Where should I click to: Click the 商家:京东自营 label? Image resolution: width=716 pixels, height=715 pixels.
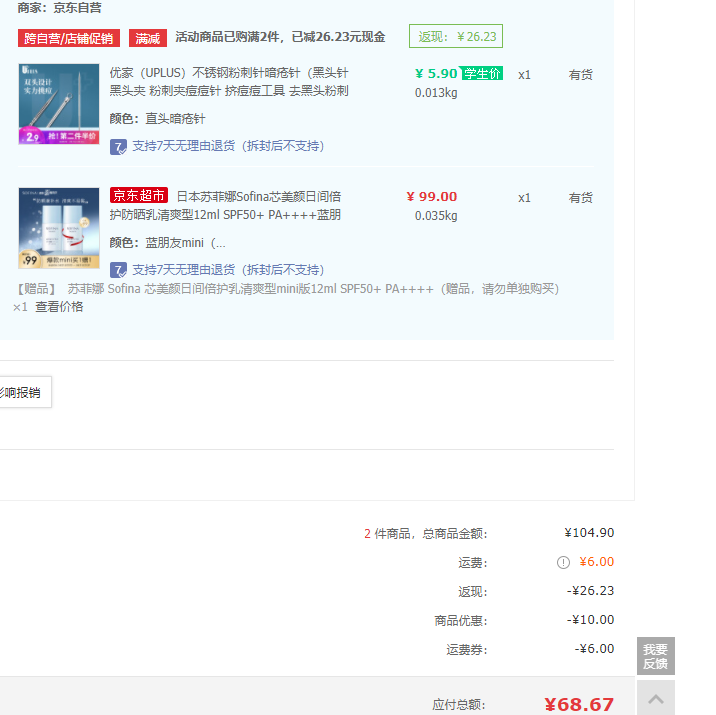point(59,8)
